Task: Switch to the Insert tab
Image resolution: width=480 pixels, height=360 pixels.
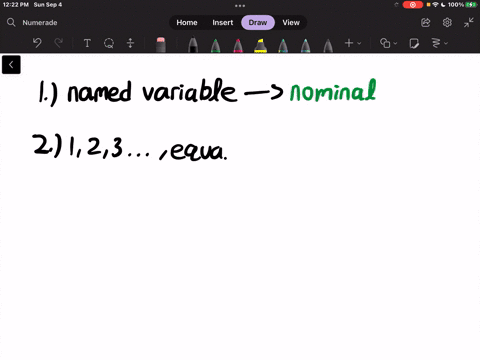Action: (x=223, y=22)
